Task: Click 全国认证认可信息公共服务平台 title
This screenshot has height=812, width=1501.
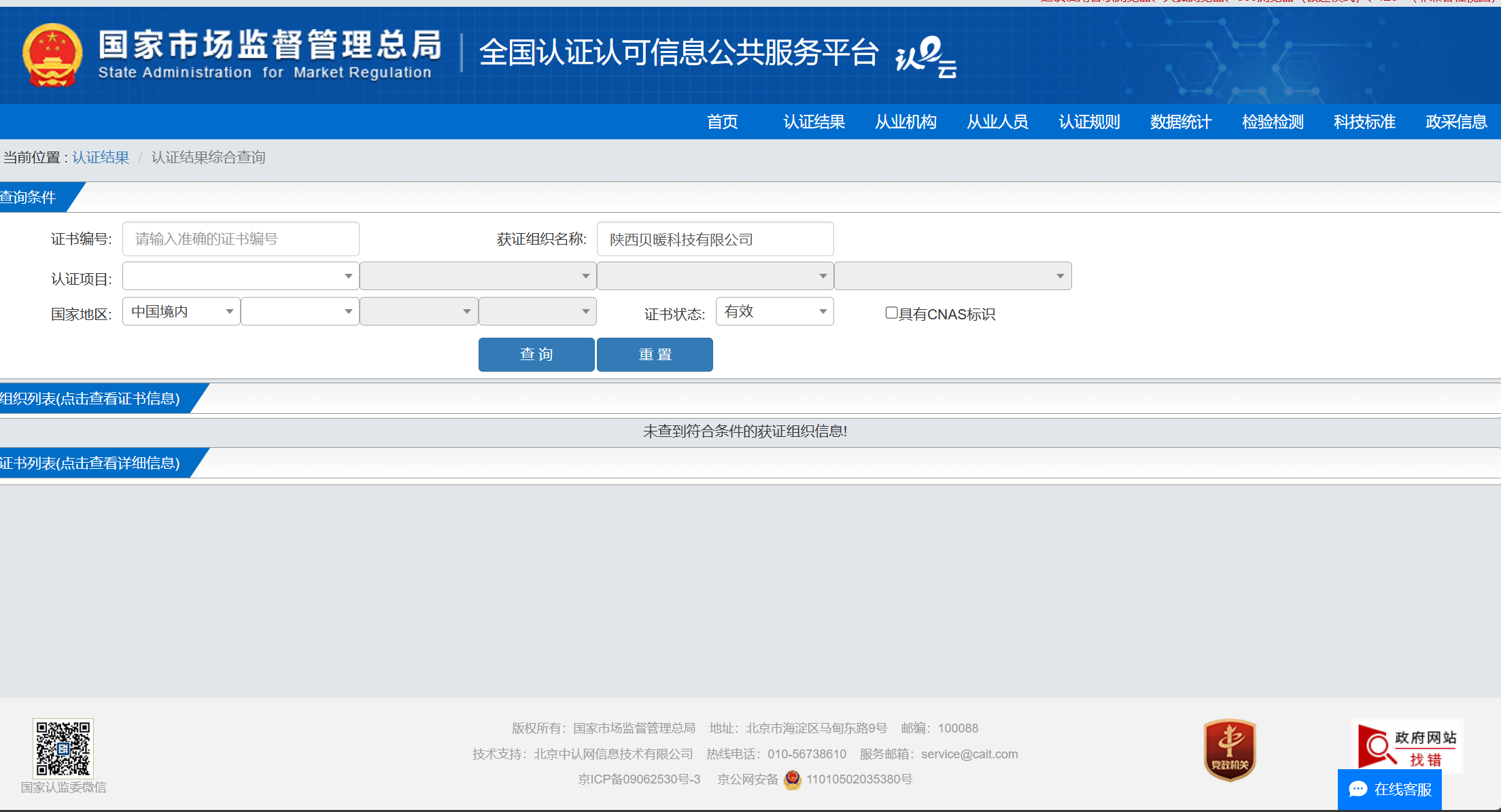Action: point(679,53)
